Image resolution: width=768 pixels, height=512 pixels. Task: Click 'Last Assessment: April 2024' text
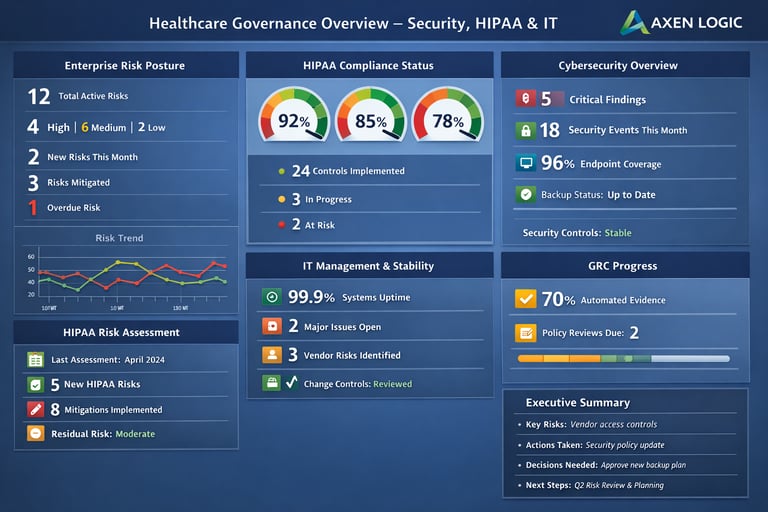click(x=108, y=360)
